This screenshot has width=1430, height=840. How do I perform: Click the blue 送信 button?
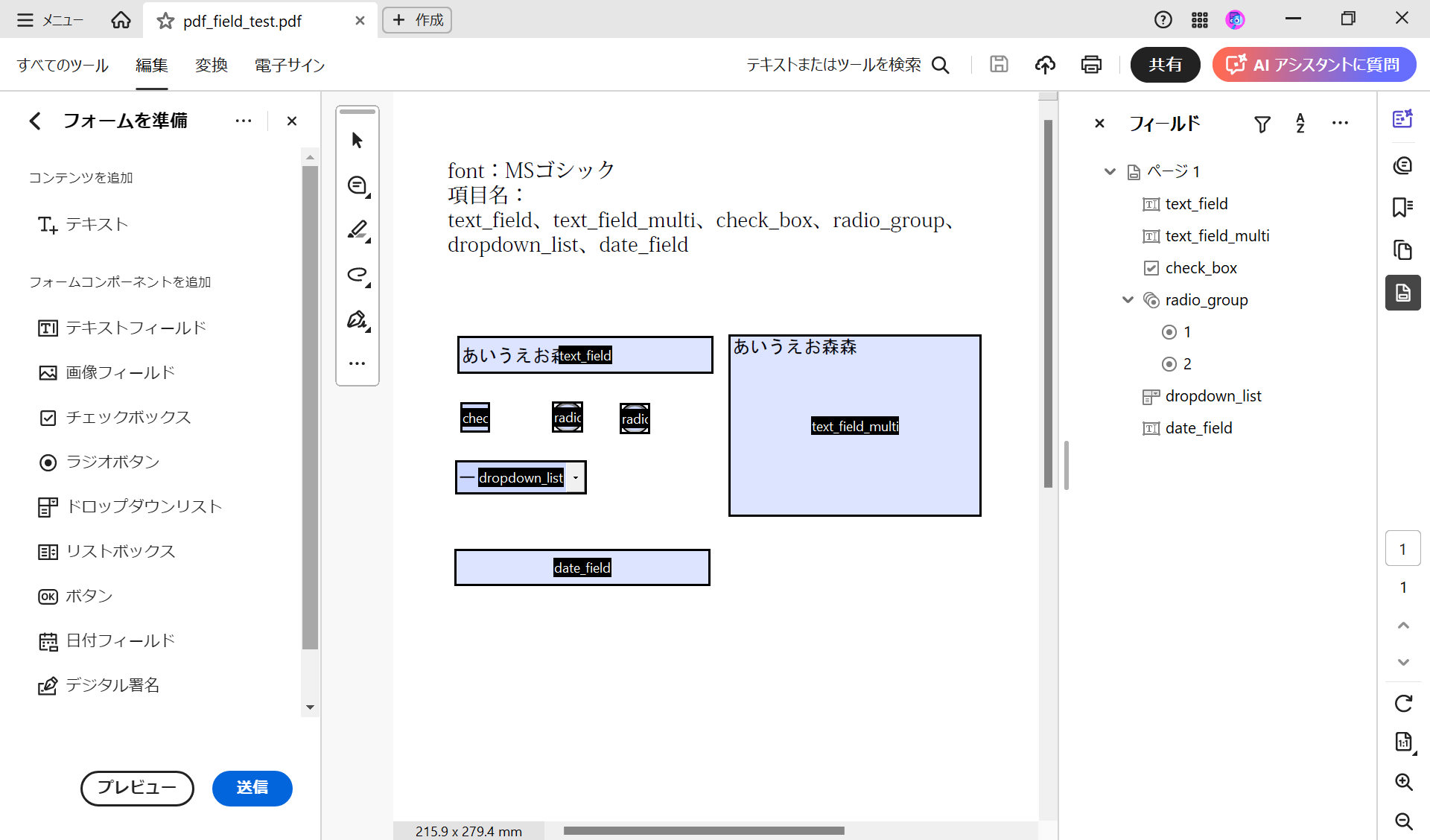252,788
